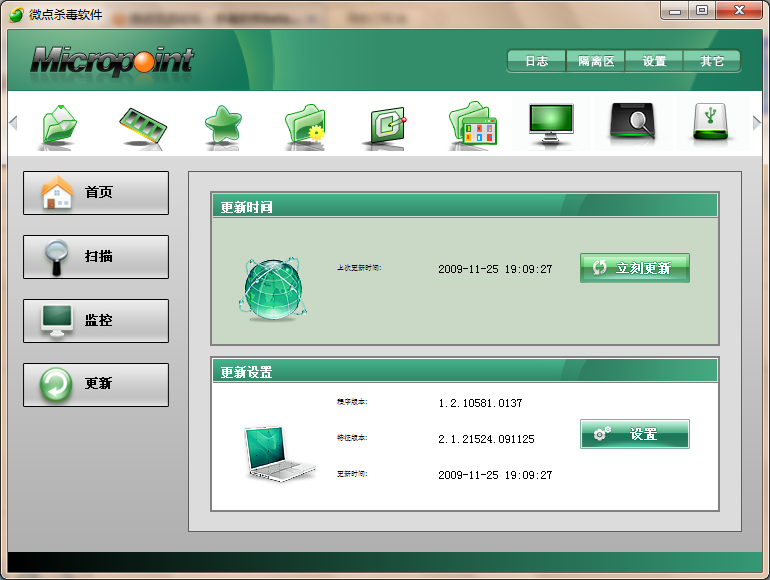
Task: Open the folder with application window icon
Action: (473, 123)
